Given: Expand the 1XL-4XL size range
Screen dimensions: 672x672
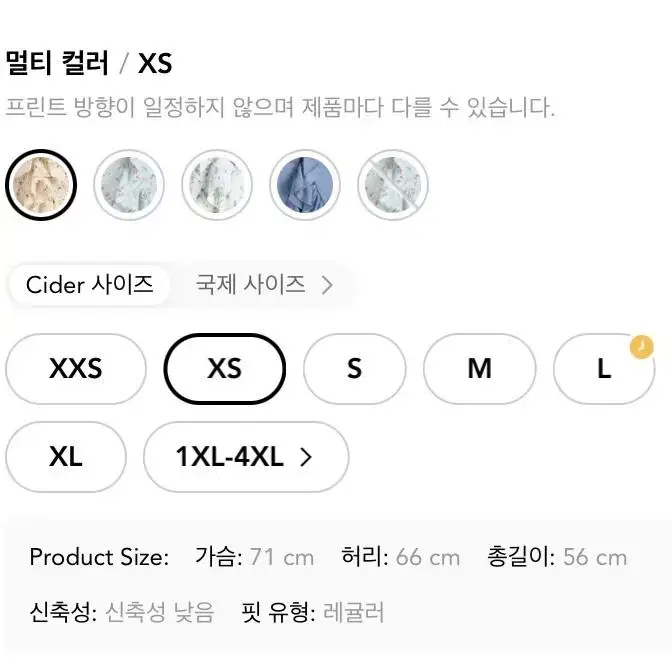Looking at the screenshot, I should click(246, 457).
